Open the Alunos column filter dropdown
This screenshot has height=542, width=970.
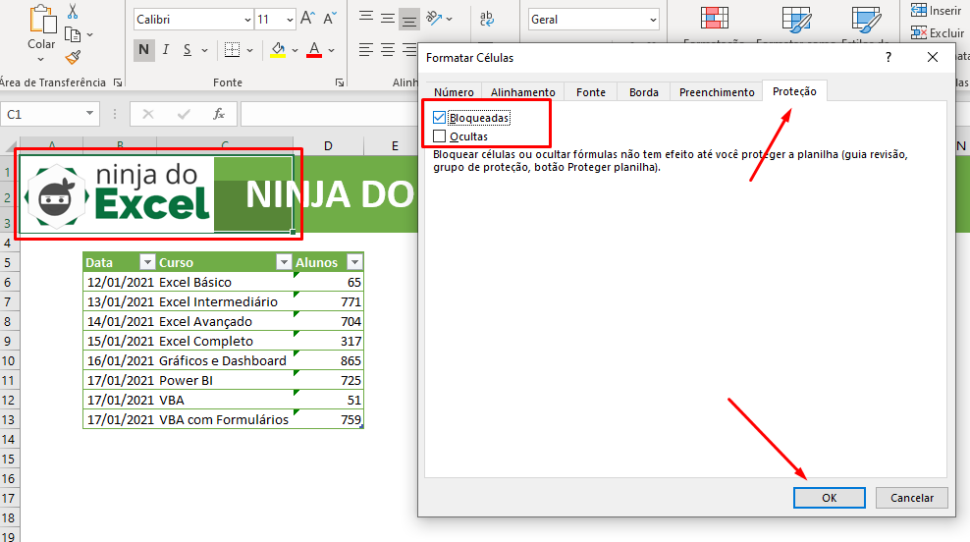pos(354,262)
